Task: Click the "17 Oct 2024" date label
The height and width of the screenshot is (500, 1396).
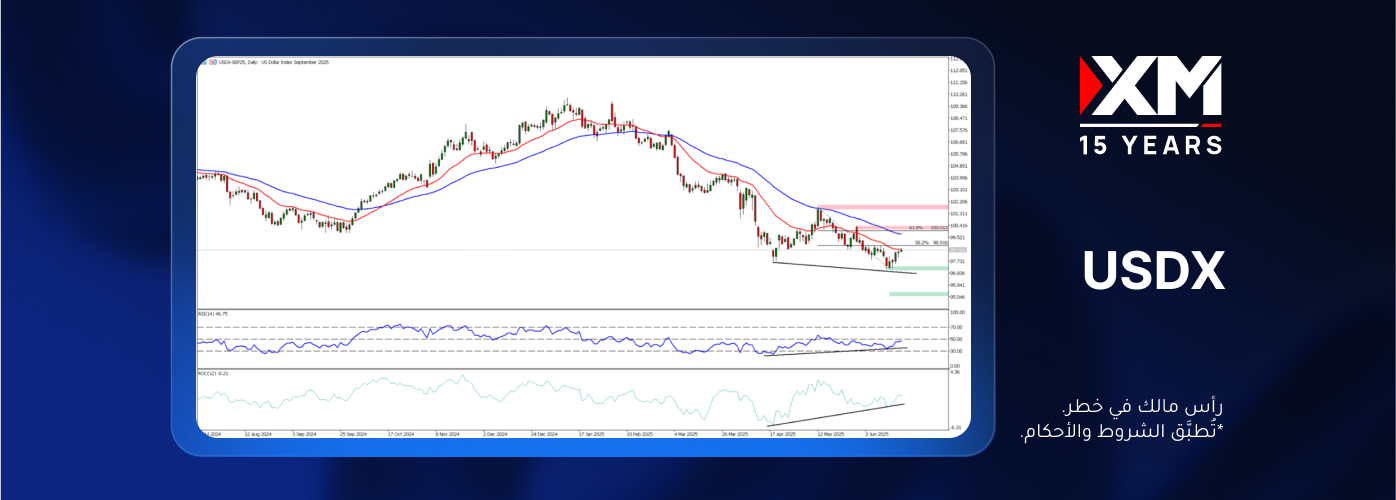Action: pyautogui.click(x=401, y=435)
